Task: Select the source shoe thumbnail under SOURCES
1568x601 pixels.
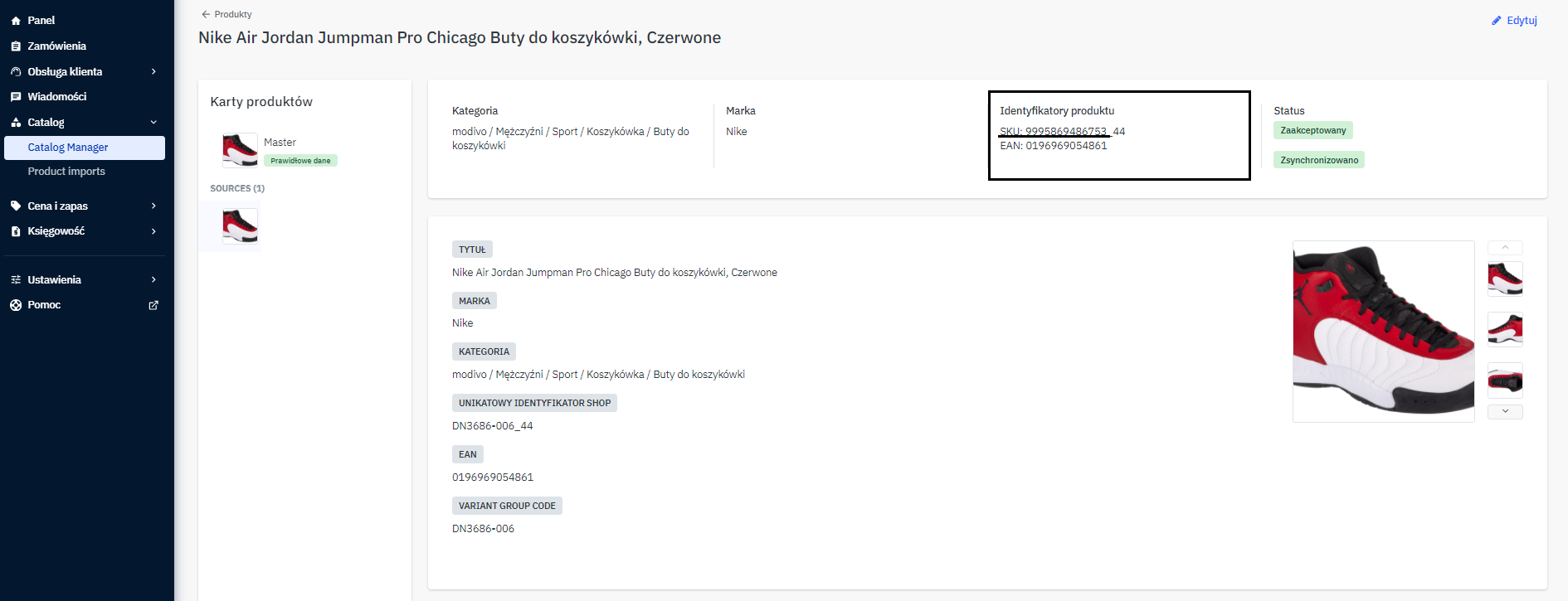Action: tap(240, 225)
